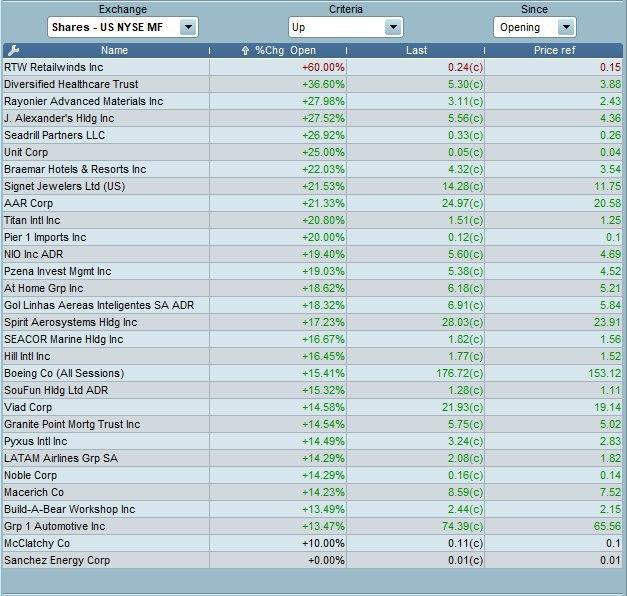Click the +19.40% change for NIO
627x596 pixels.
point(323,254)
